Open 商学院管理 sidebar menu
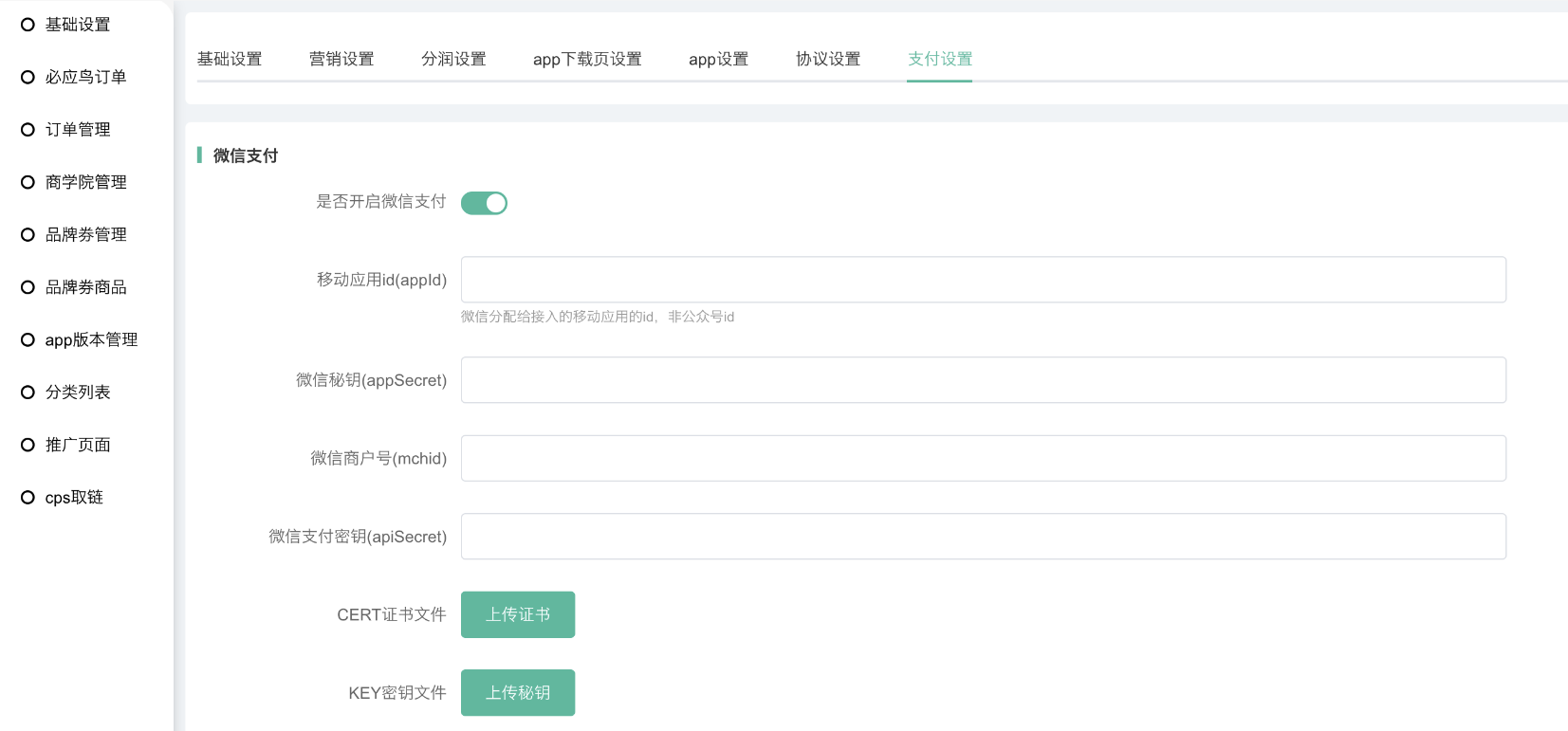Image resolution: width=1568 pixels, height=731 pixels. (x=85, y=182)
